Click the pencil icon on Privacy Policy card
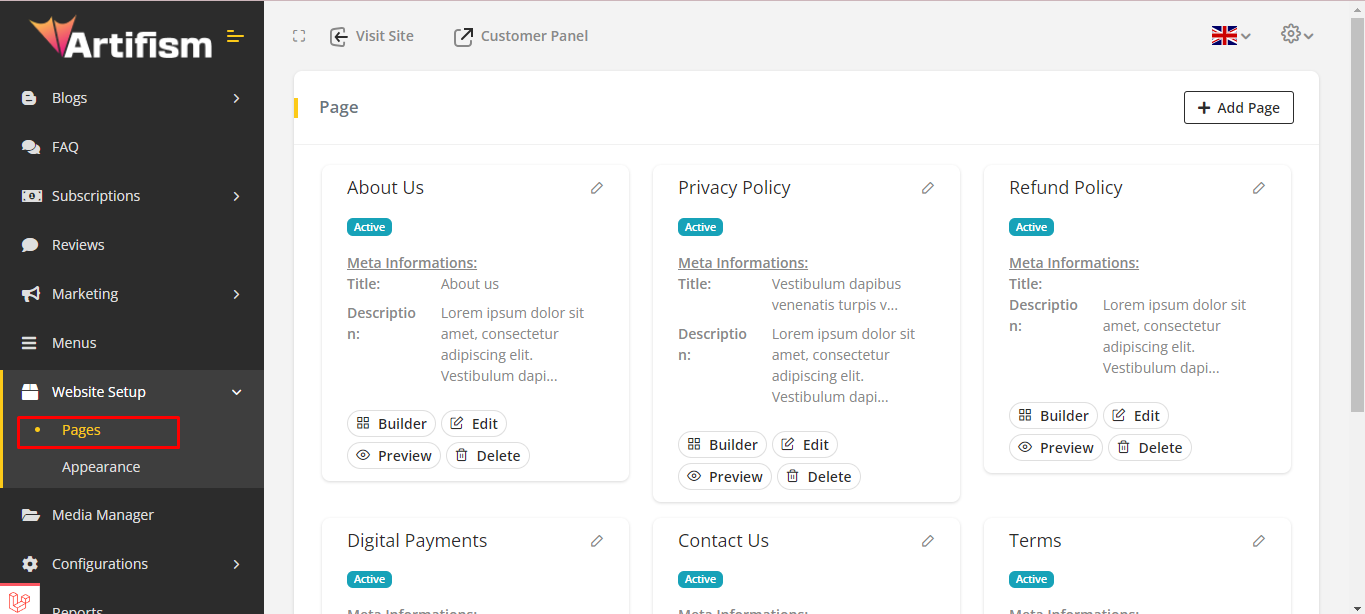The image size is (1365, 614). pyautogui.click(x=928, y=188)
